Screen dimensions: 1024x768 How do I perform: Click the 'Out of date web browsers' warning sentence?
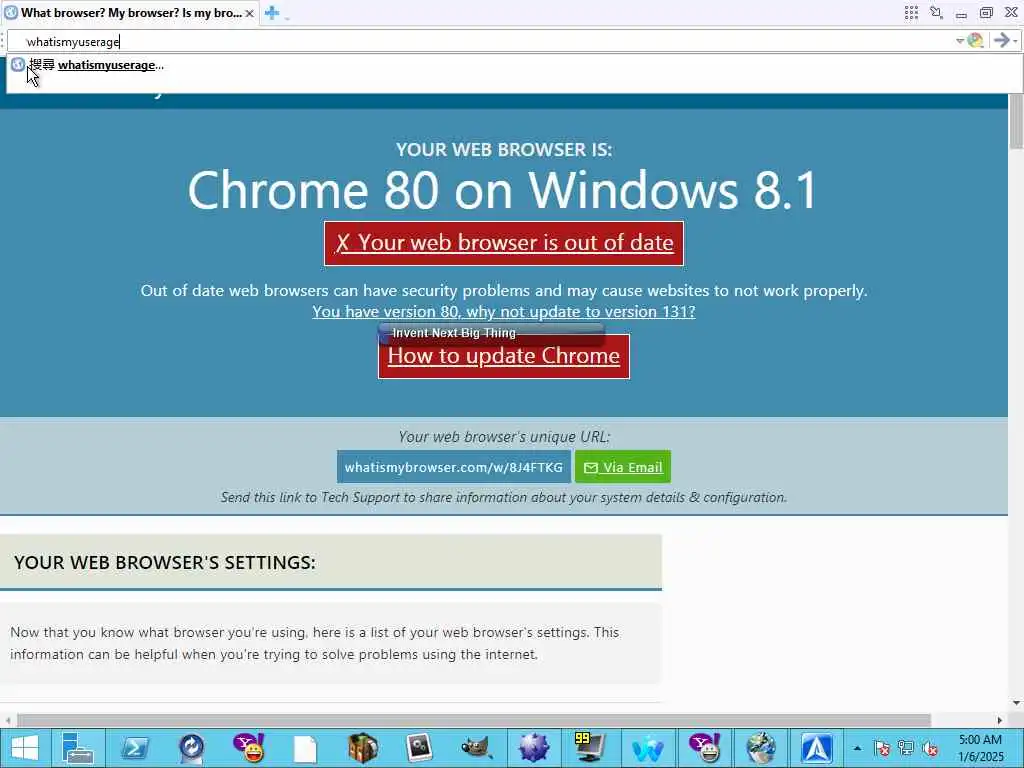point(504,291)
